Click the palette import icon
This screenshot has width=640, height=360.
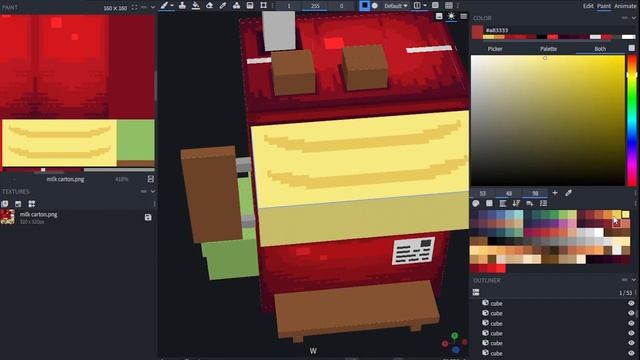point(476,203)
